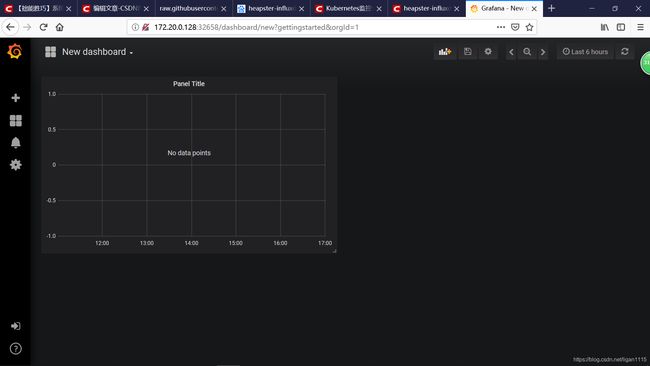The width and height of the screenshot is (650, 366).
Task: Open the Dashboards grid icon in sidebar
Action: (16, 121)
